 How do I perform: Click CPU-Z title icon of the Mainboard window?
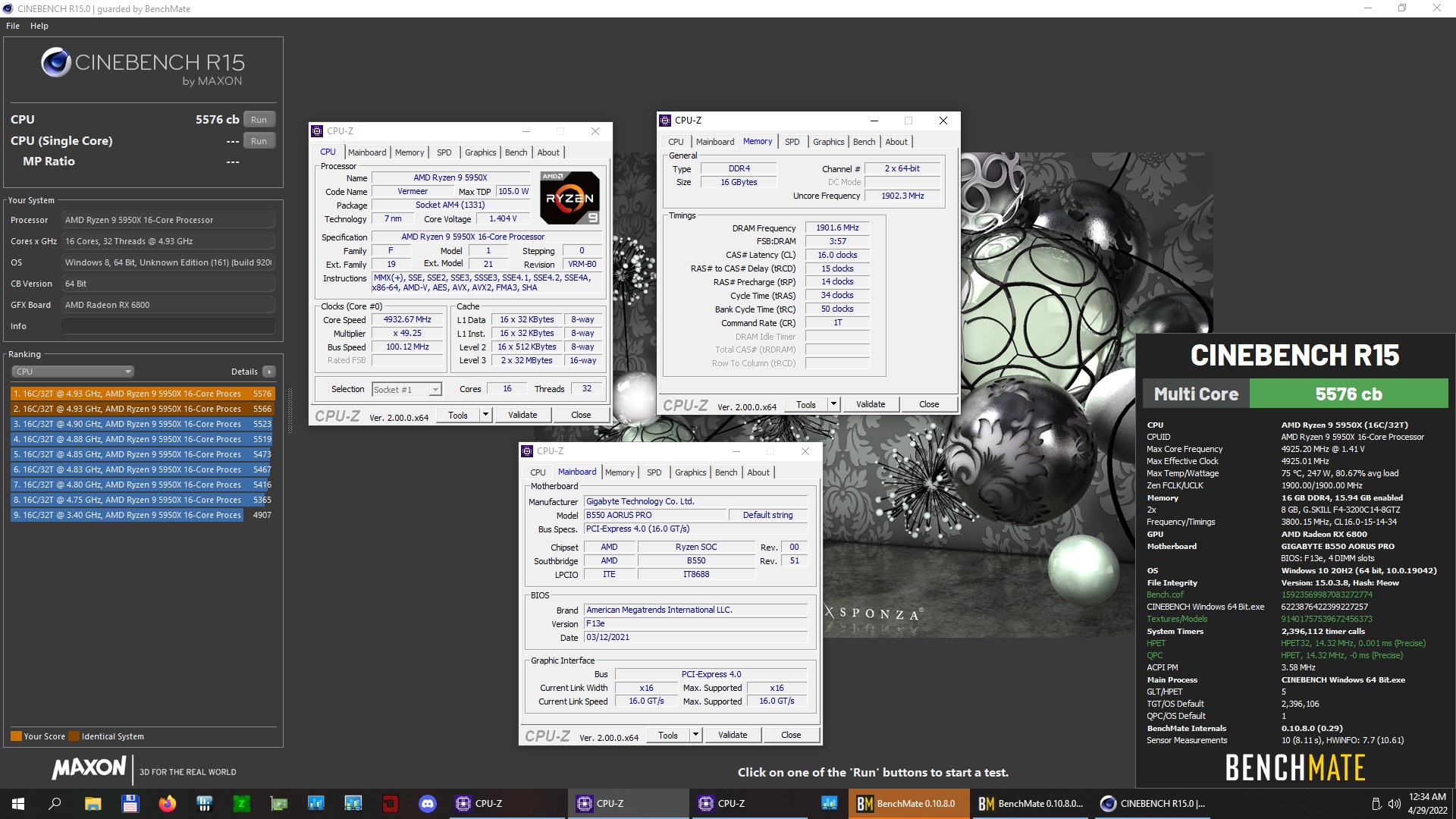tap(527, 451)
